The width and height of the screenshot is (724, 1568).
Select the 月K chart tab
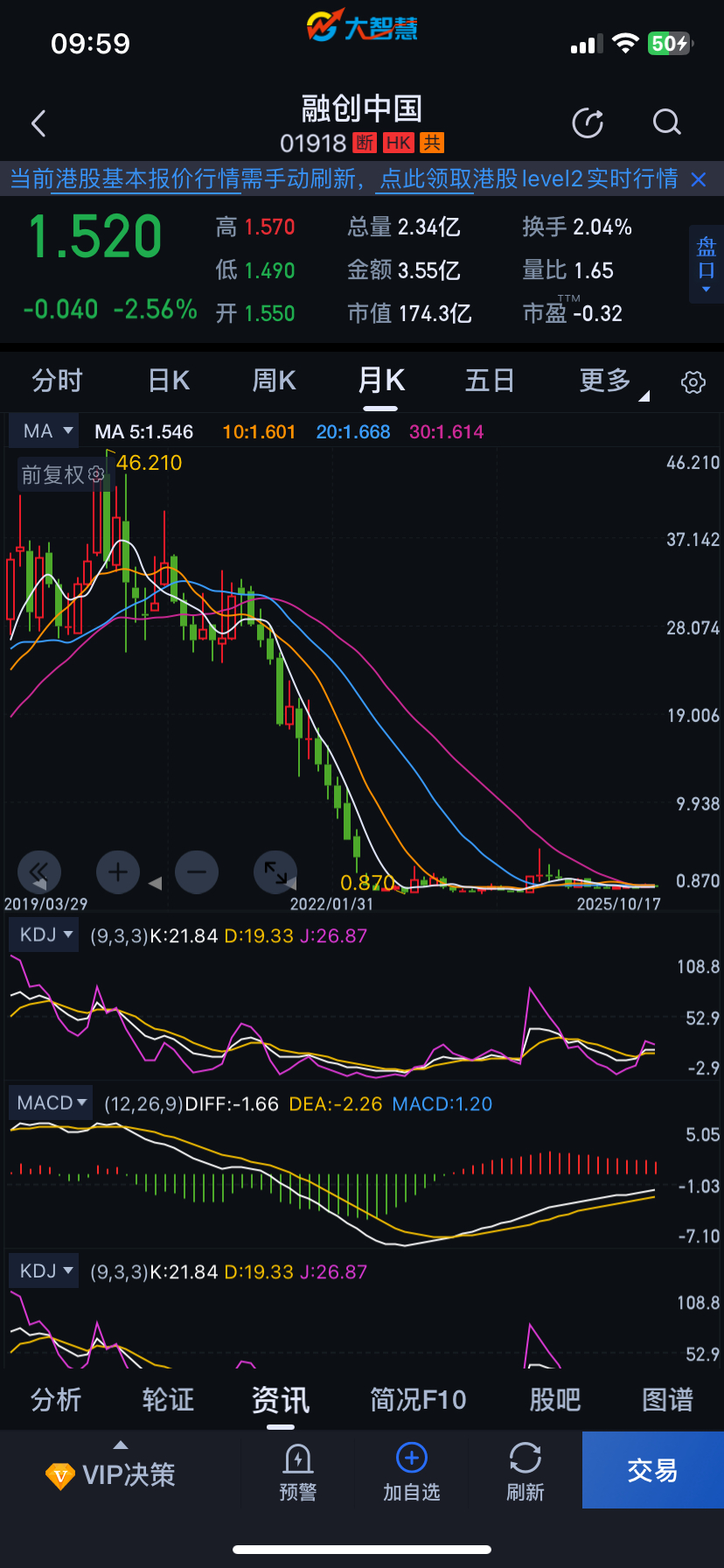(x=381, y=381)
